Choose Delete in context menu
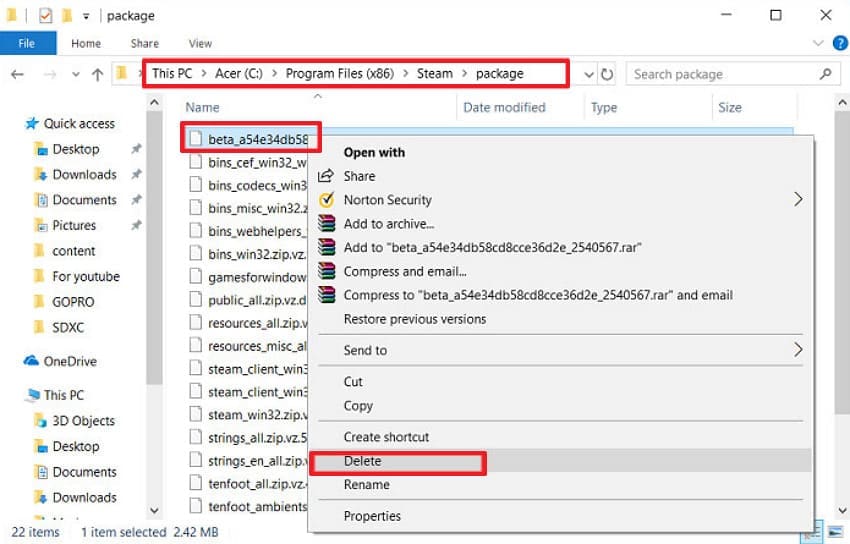This screenshot has width=850, height=544. tap(362, 461)
